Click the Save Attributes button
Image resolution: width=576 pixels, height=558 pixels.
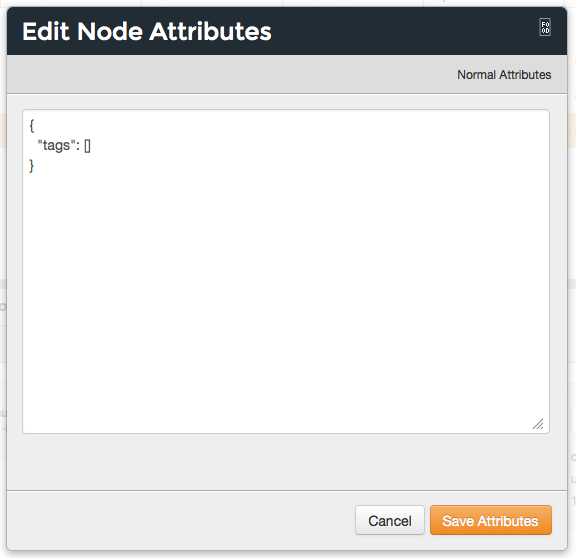490,520
